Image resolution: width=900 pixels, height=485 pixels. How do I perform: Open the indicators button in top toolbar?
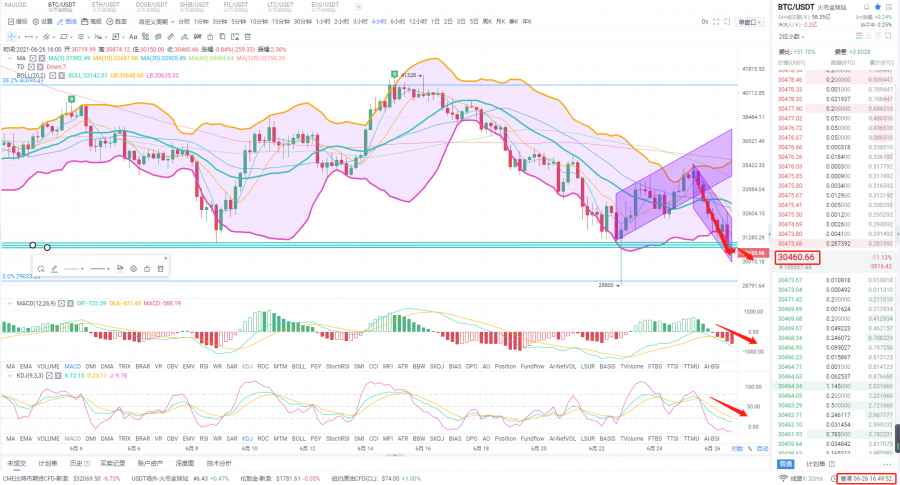tap(17, 22)
